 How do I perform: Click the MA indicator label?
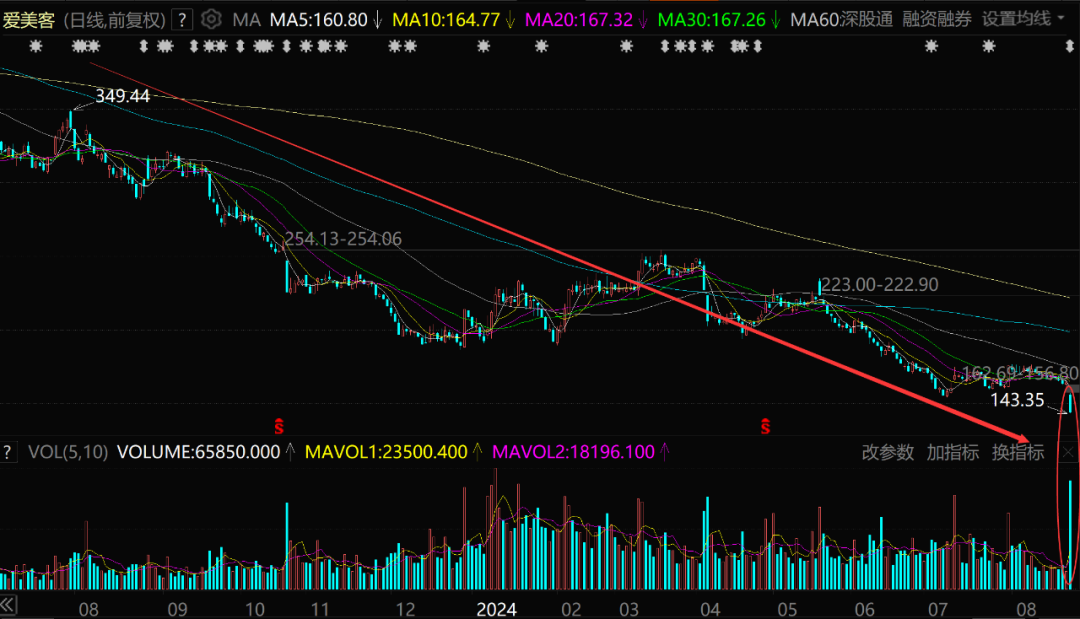247,20
